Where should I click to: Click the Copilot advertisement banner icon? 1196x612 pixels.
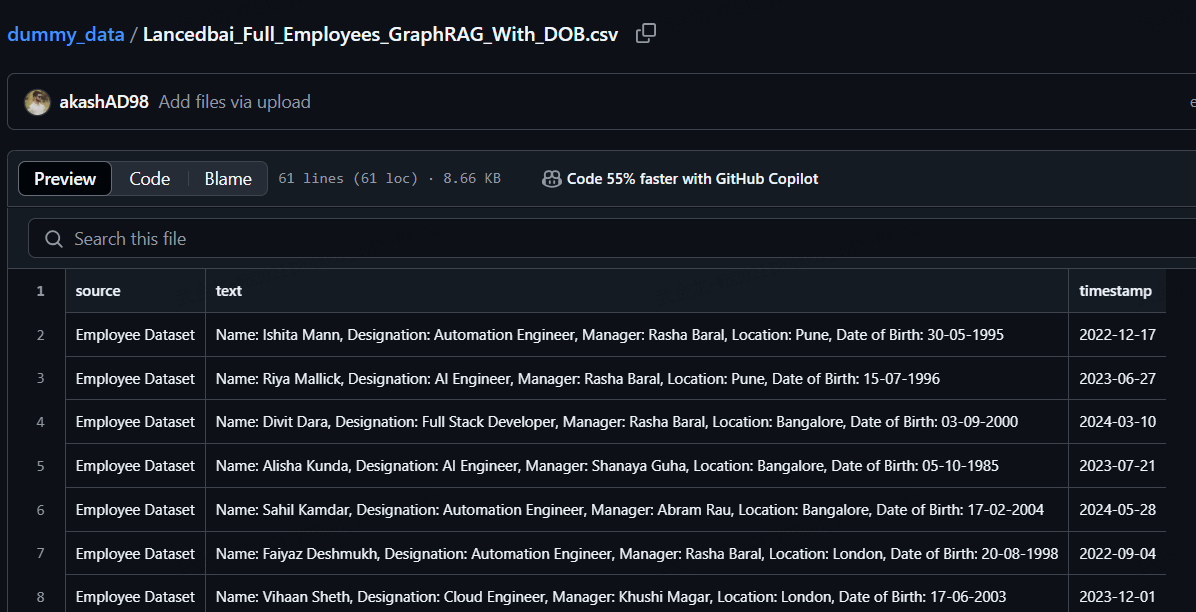[552, 179]
